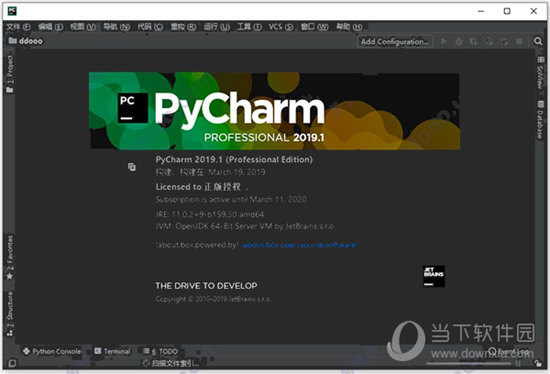
Task: Click the JetBrains logo in About box
Action: (434, 276)
